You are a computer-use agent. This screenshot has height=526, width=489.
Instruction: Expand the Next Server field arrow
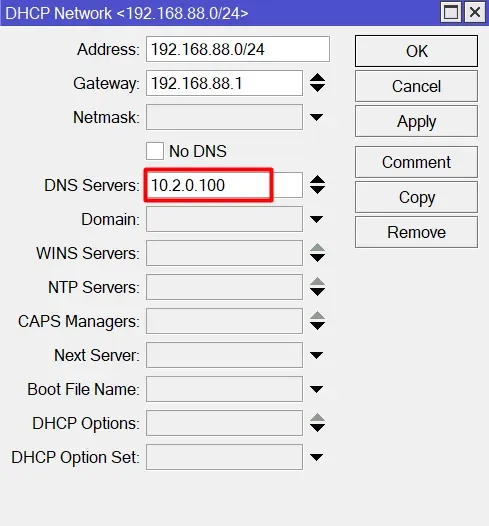point(317,355)
